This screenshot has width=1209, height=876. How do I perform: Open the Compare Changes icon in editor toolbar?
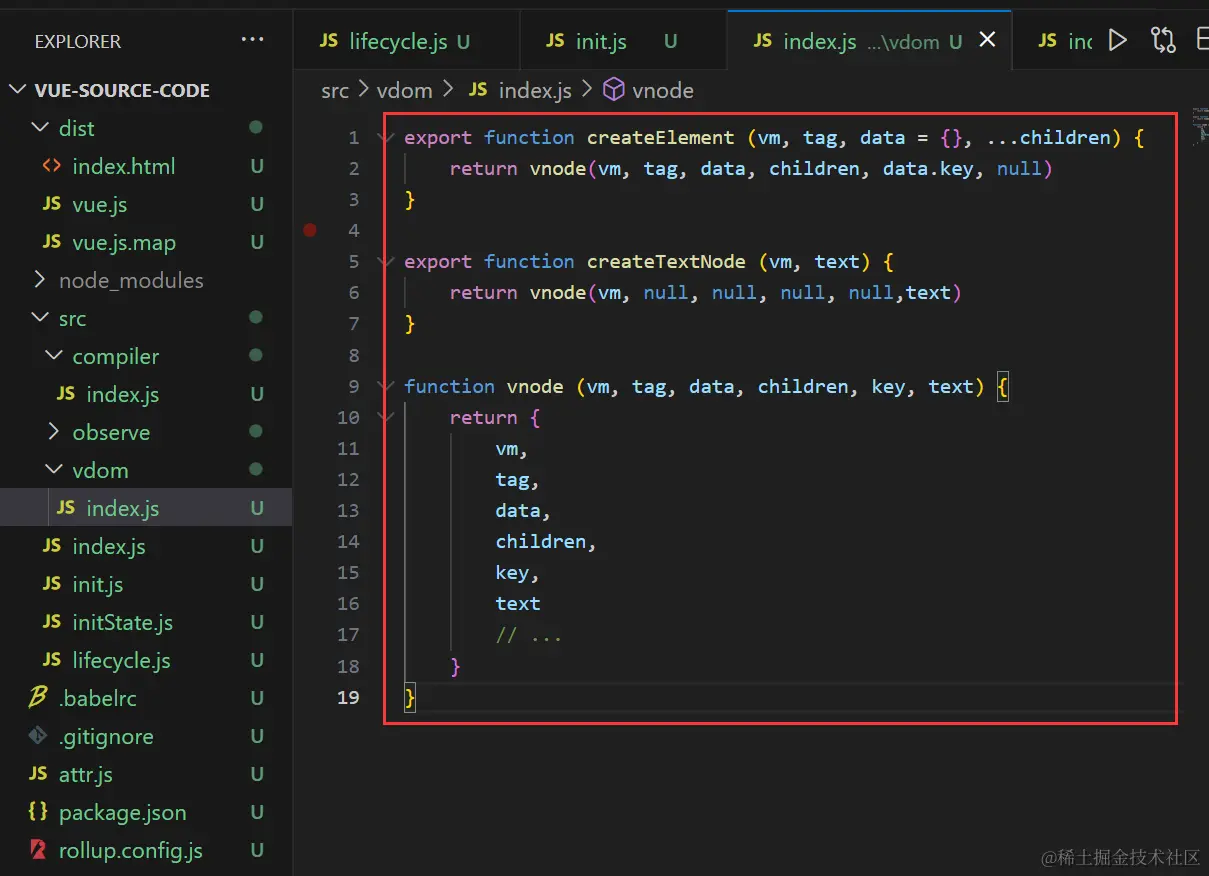click(1163, 40)
